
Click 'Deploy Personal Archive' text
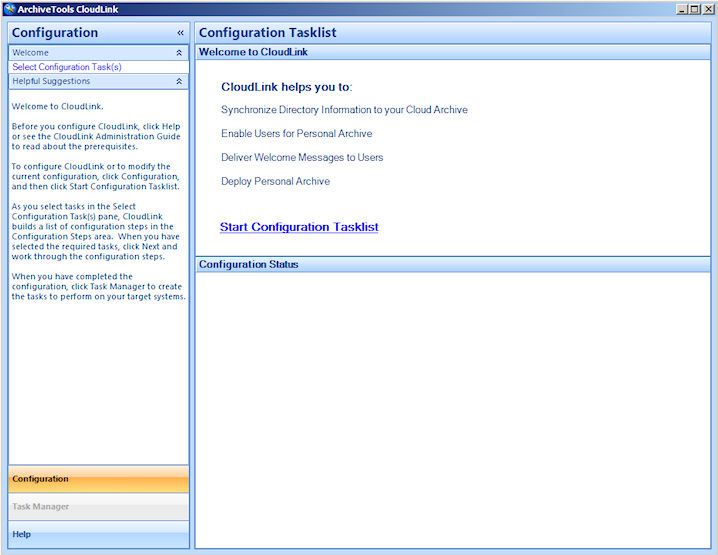click(275, 181)
